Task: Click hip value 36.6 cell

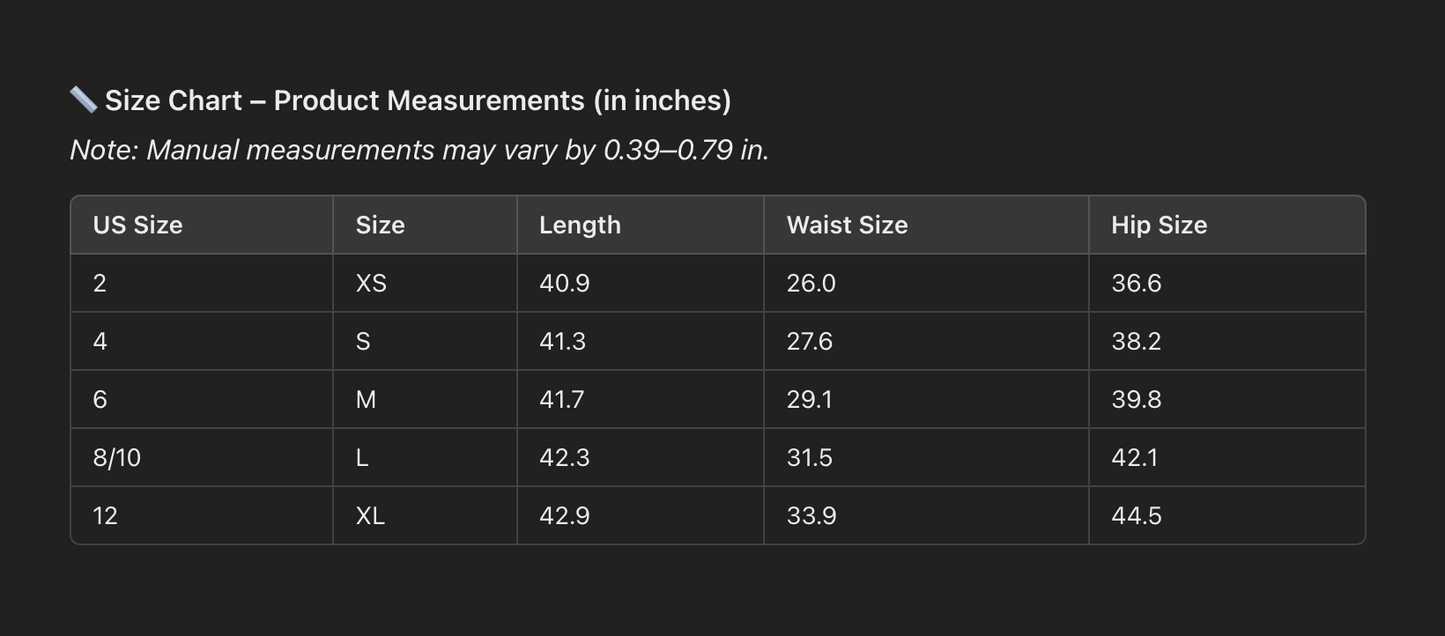Action: [1136, 283]
